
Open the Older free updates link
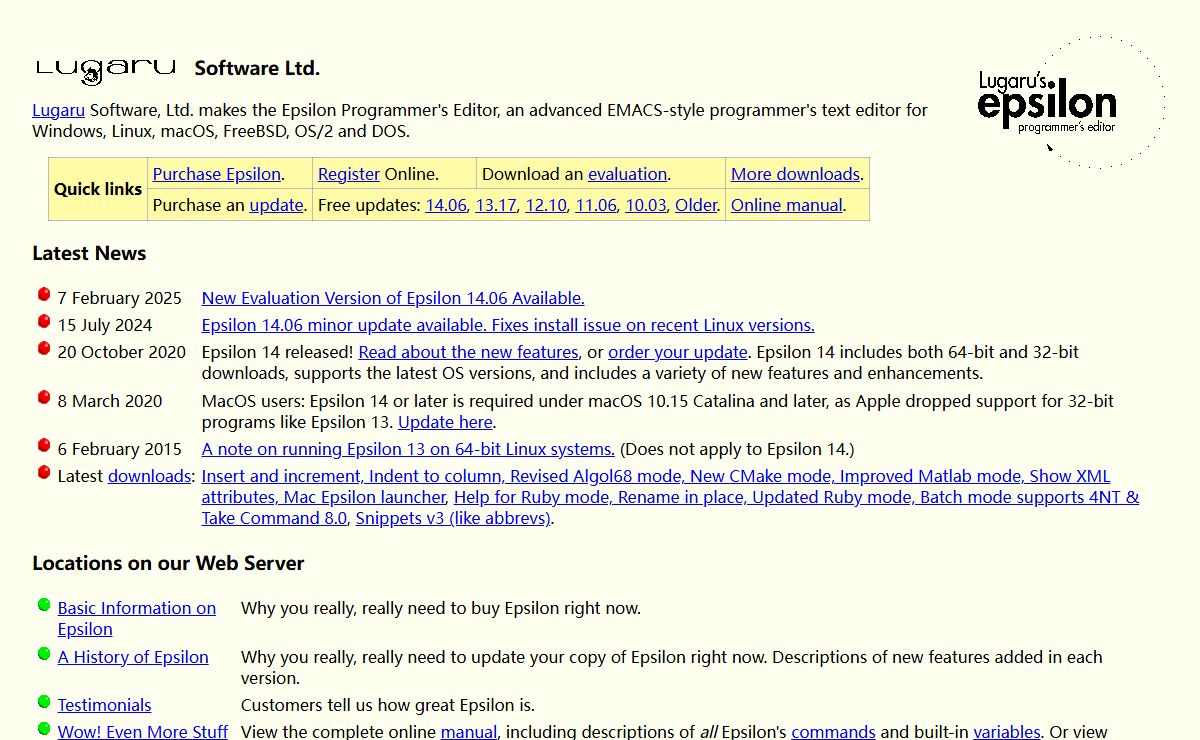[x=696, y=205]
